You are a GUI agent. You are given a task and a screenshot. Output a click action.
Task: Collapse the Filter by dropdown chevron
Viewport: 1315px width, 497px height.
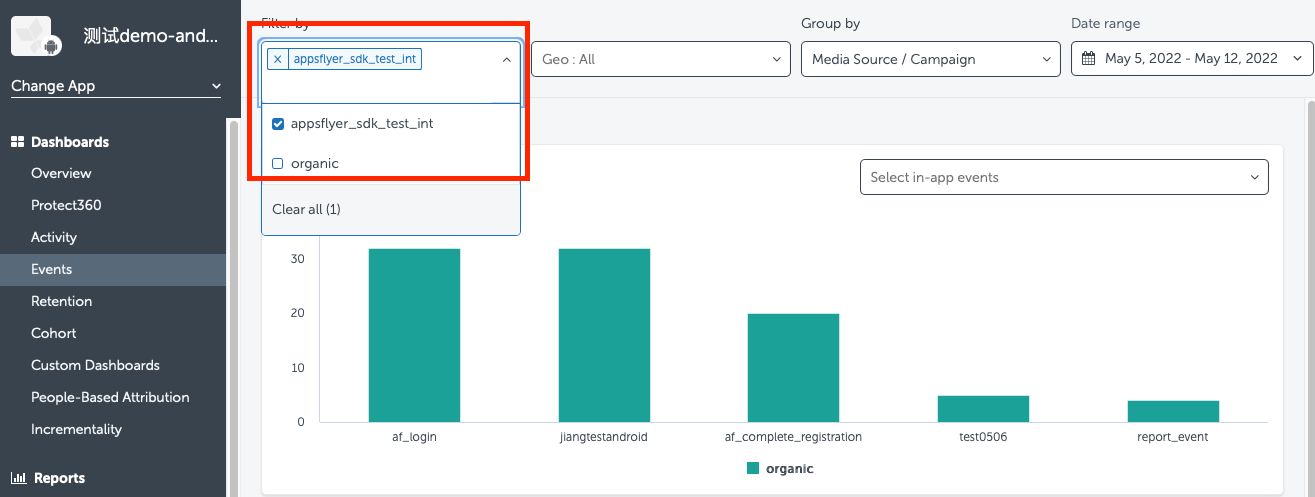pos(506,60)
